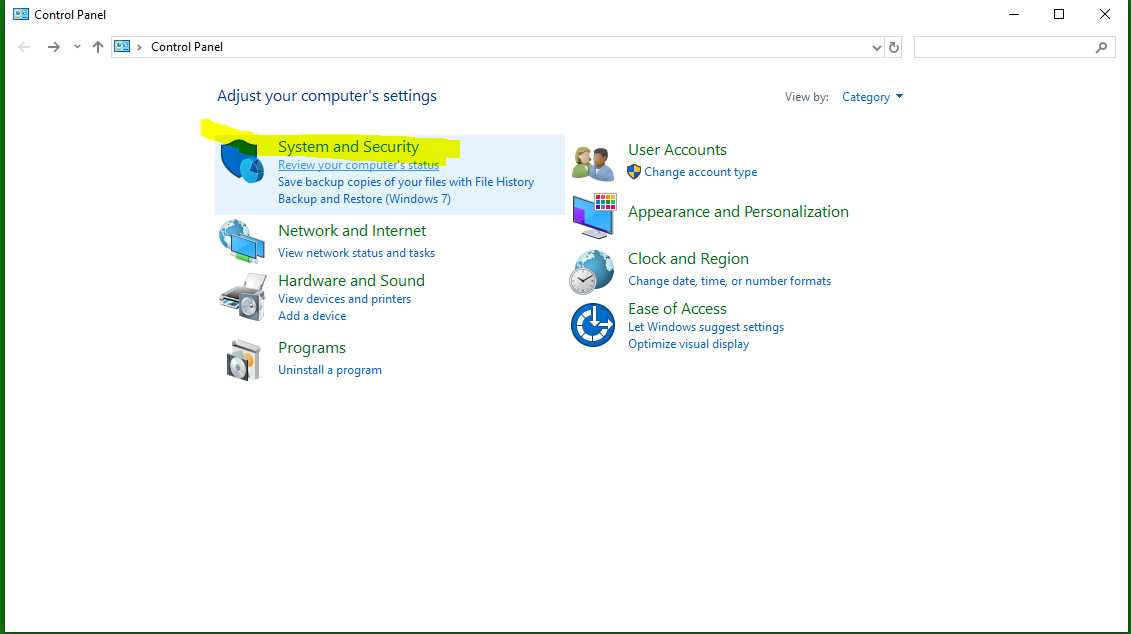Open Programs heading
This screenshot has width=1131, height=634.
click(312, 348)
